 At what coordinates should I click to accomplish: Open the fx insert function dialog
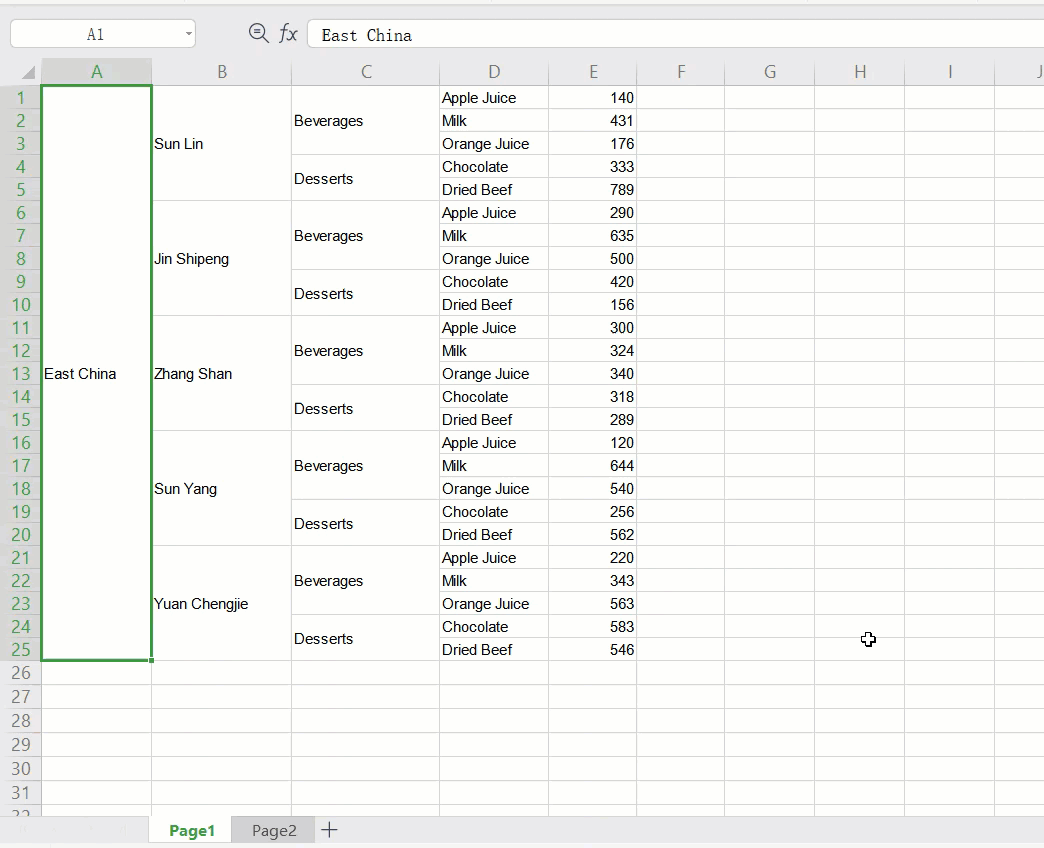[288, 33]
